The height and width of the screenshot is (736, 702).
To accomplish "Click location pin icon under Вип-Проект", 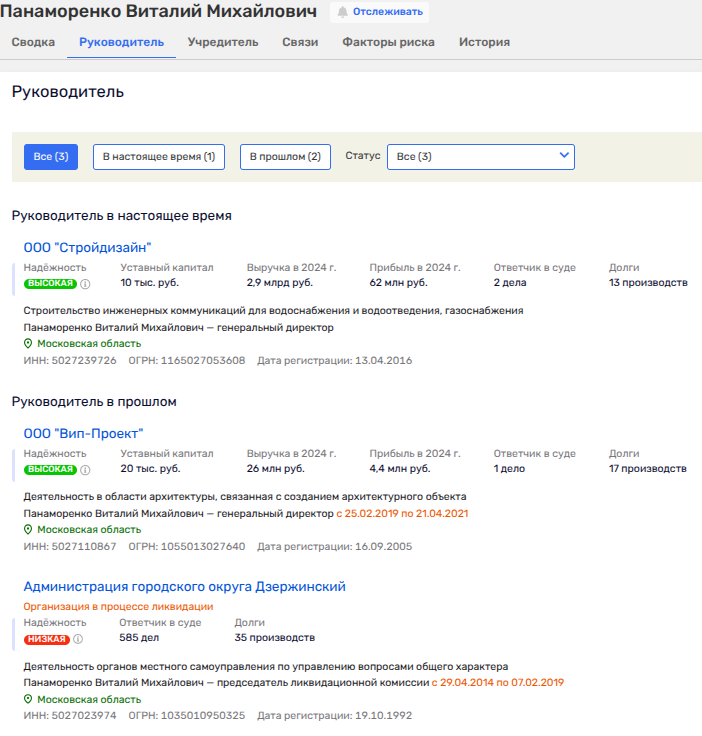I will tap(28, 529).
